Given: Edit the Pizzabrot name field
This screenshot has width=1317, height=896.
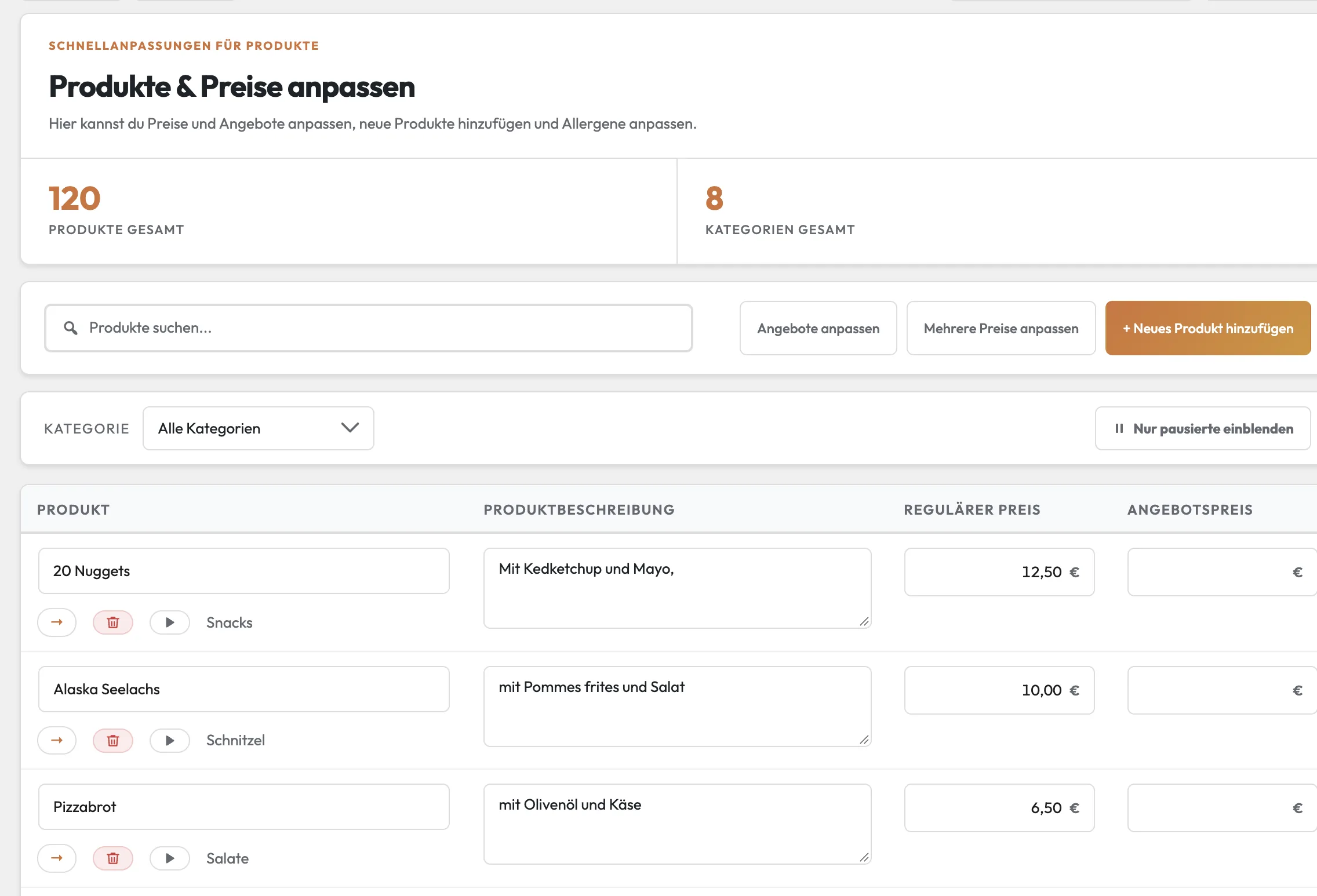Looking at the screenshot, I should click(244, 807).
